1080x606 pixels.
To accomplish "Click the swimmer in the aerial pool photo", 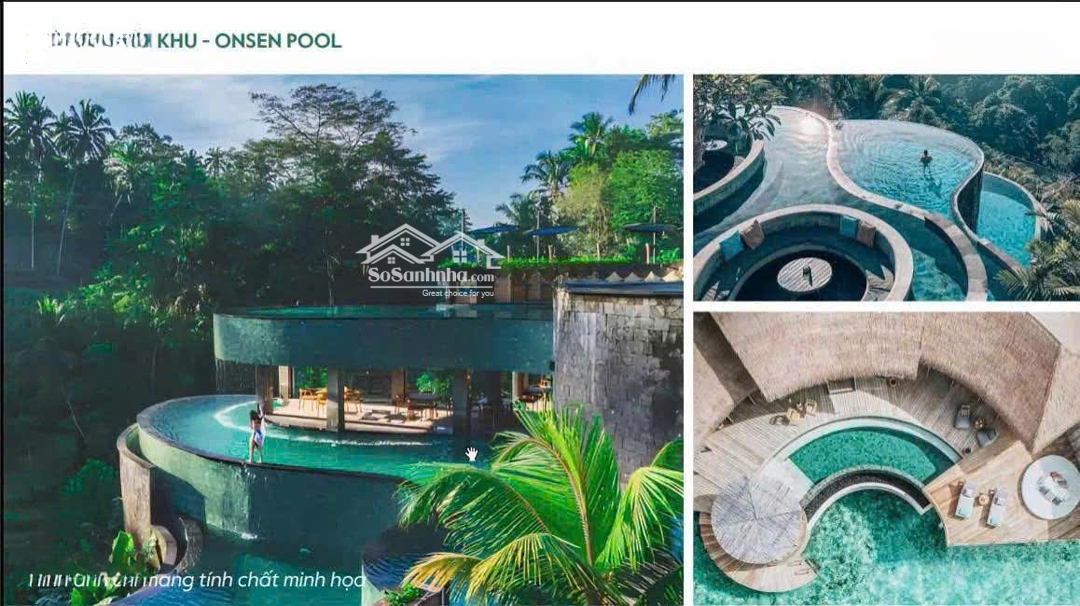I will pos(926,160).
